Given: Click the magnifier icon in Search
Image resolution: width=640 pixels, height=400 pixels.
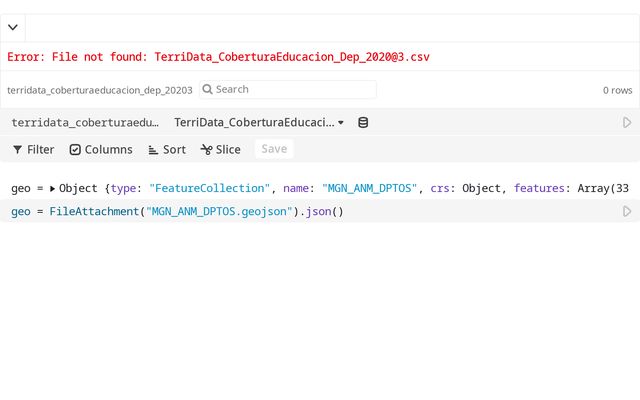Looking at the screenshot, I should click(x=208, y=89).
